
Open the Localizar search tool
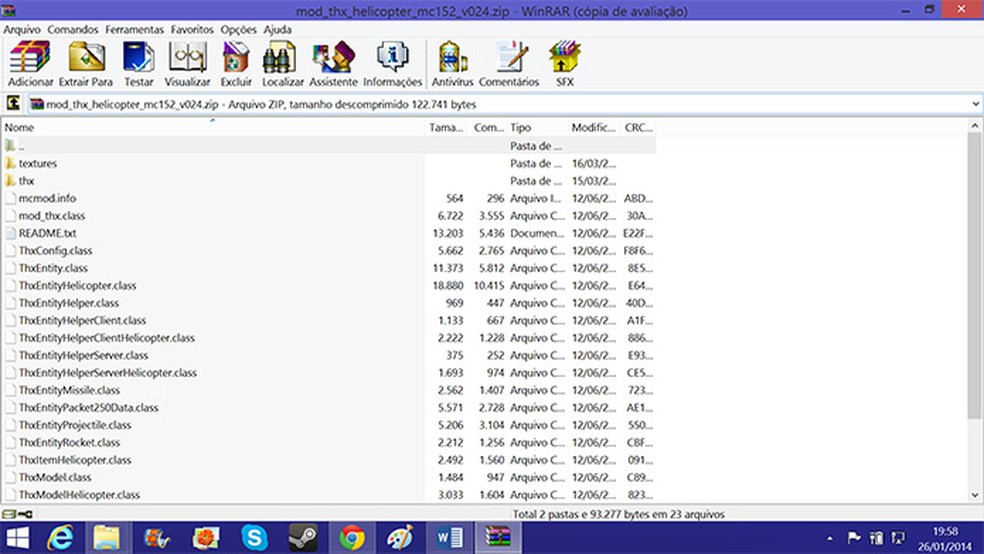tap(282, 63)
